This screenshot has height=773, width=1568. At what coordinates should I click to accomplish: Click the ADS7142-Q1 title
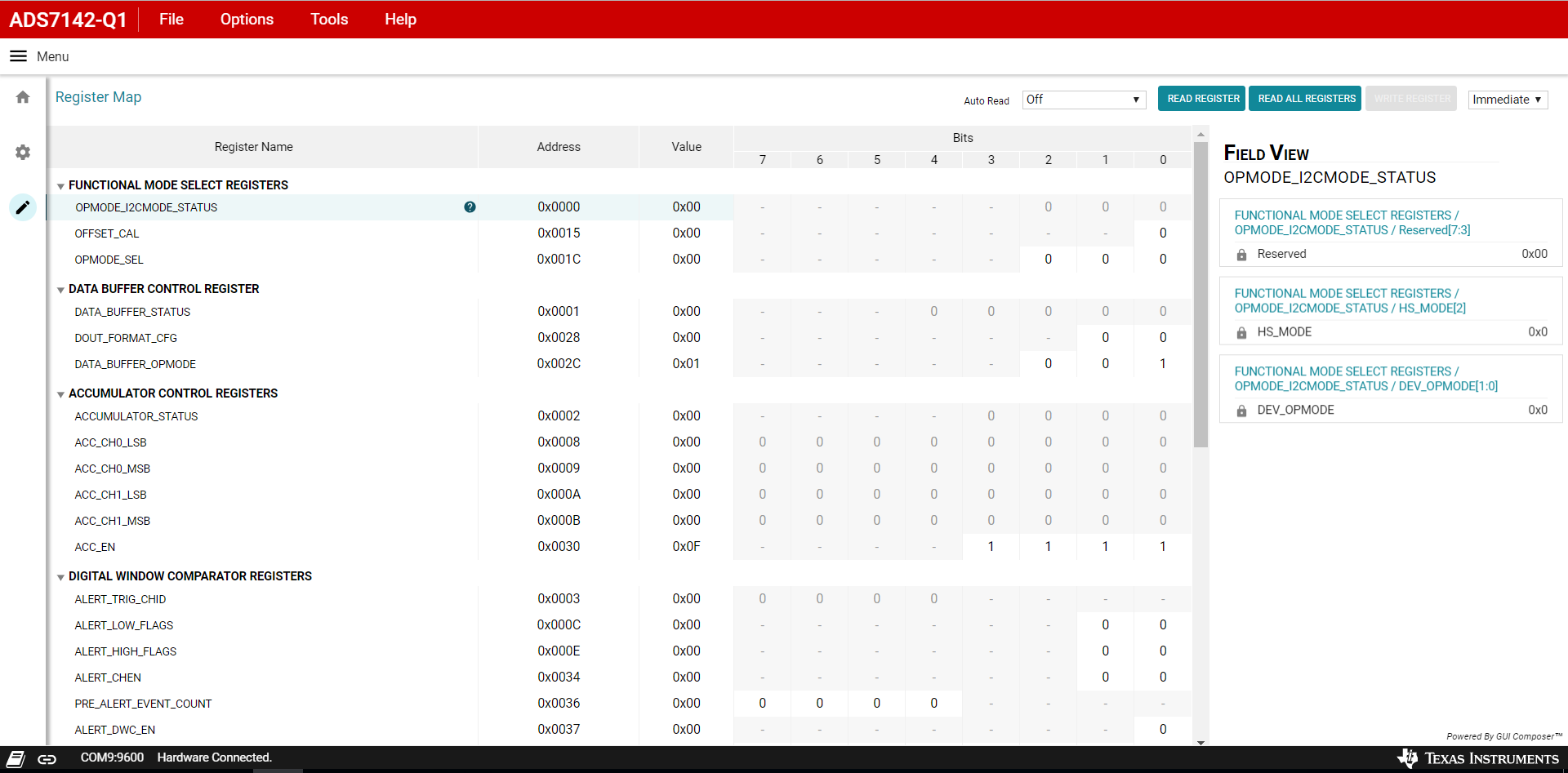point(68,20)
